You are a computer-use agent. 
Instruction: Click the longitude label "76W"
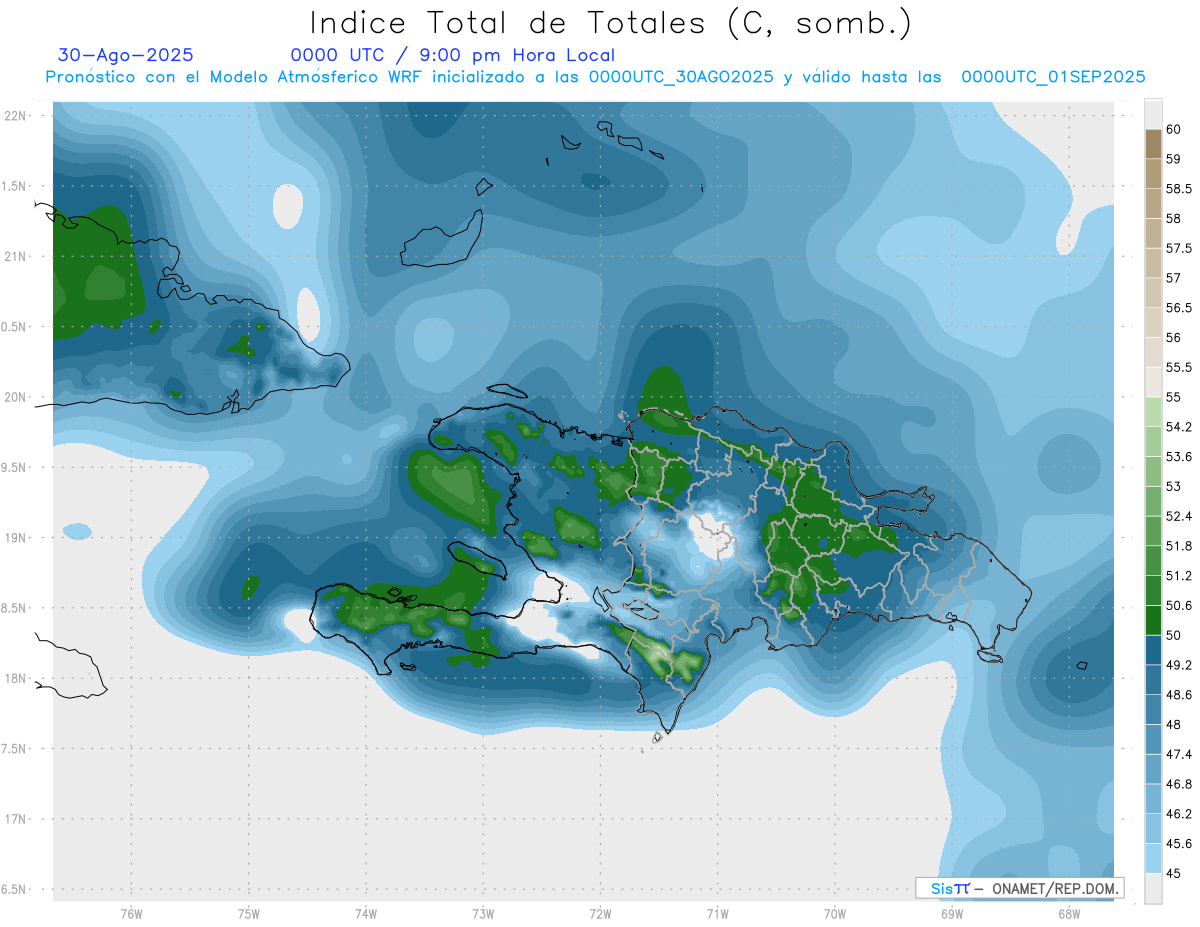[132, 912]
